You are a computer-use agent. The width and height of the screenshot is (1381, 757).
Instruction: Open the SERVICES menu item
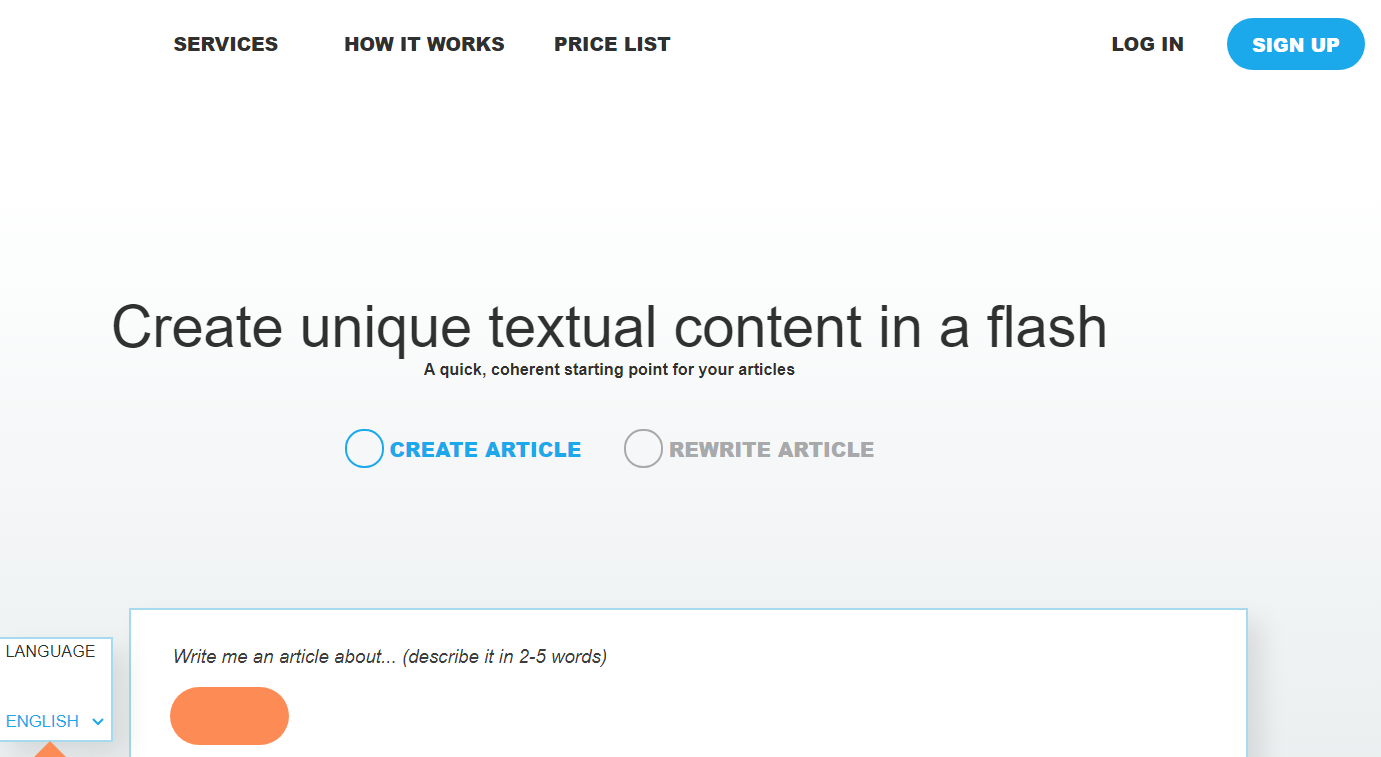coord(226,44)
